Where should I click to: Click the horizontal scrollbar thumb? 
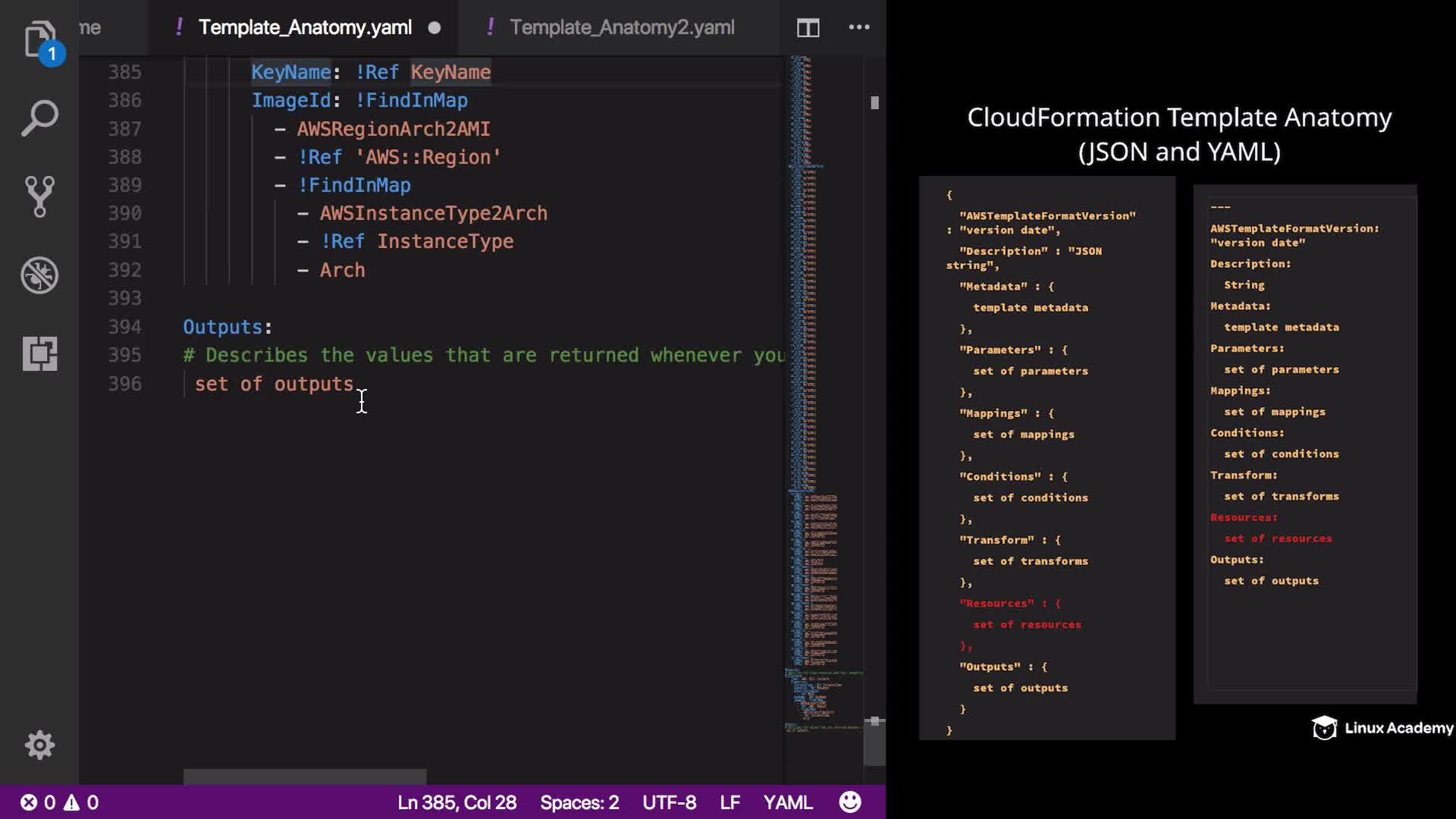(x=304, y=777)
